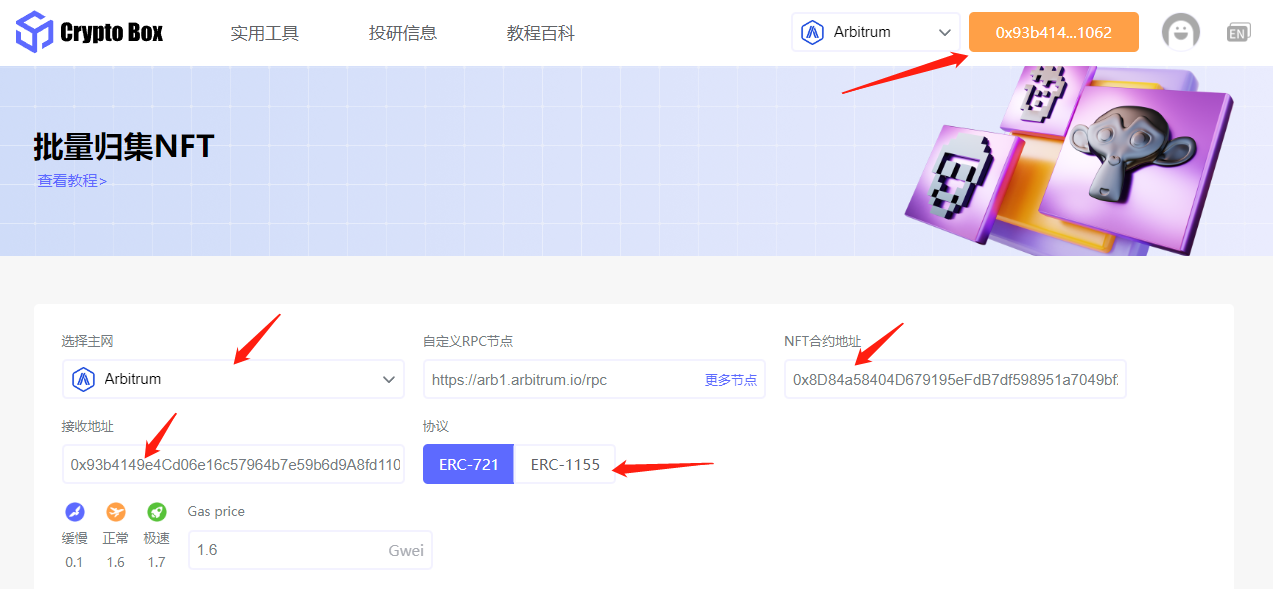The image size is (1273, 589).
Task: Select the normal (正常) gas speed icon
Action: pyautogui.click(x=115, y=511)
